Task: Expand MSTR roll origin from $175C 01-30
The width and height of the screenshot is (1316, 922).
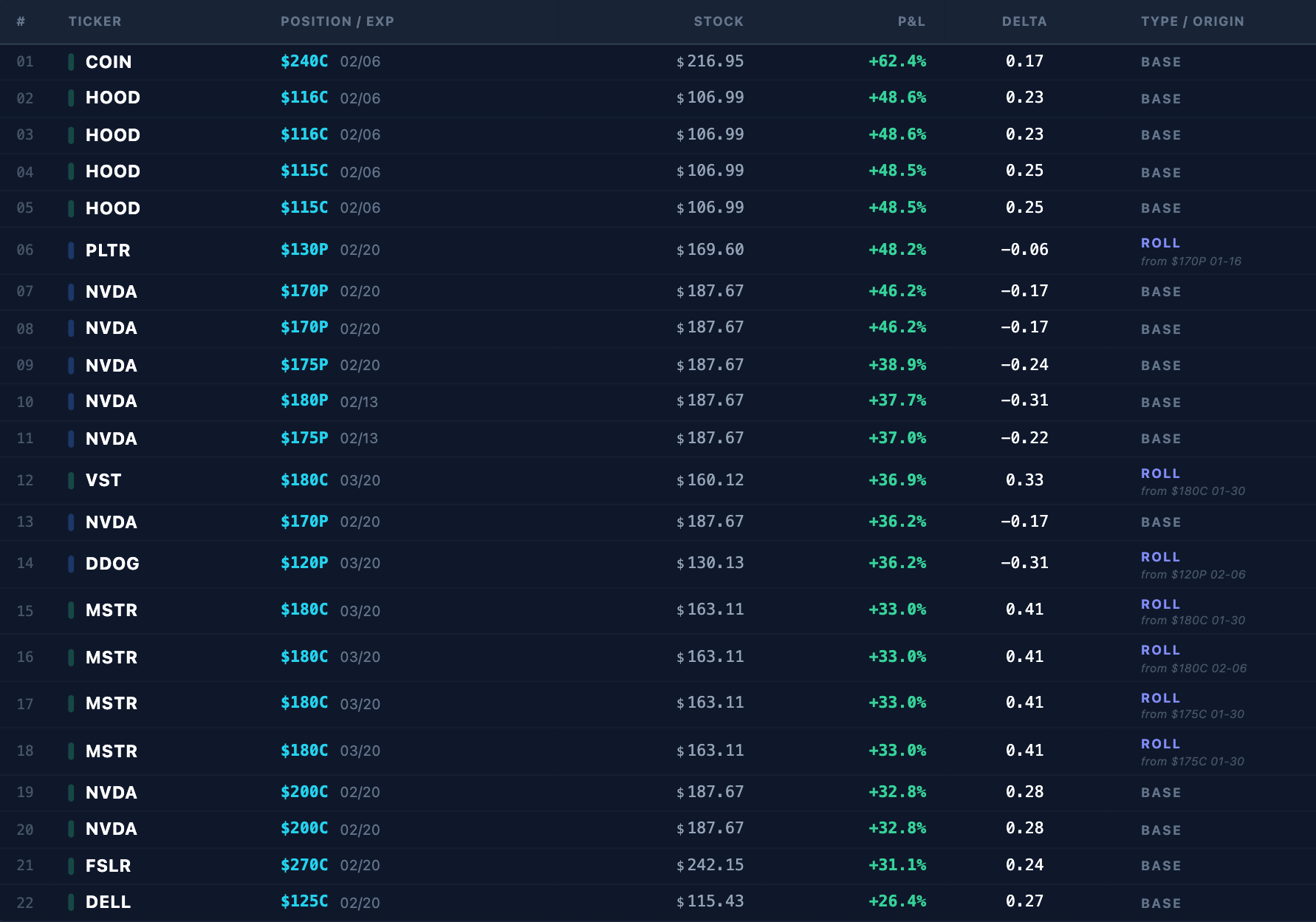Action: tap(1193, 714)
